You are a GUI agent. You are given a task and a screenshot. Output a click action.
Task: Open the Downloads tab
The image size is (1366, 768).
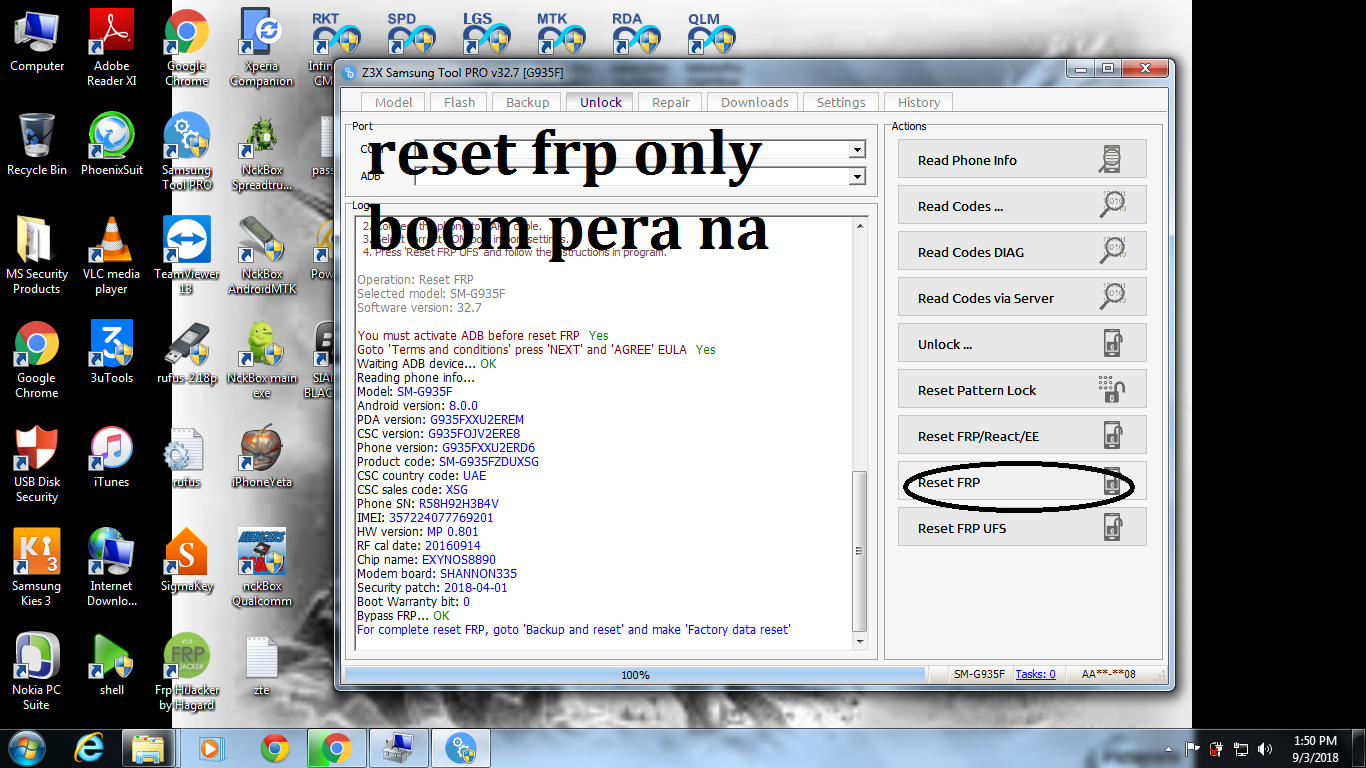point(754,102)
